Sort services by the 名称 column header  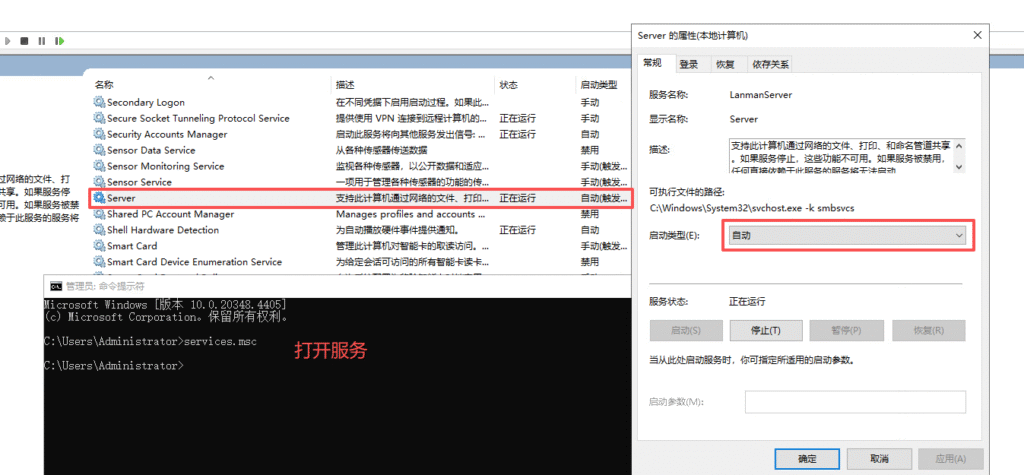(x=104, y=85)
